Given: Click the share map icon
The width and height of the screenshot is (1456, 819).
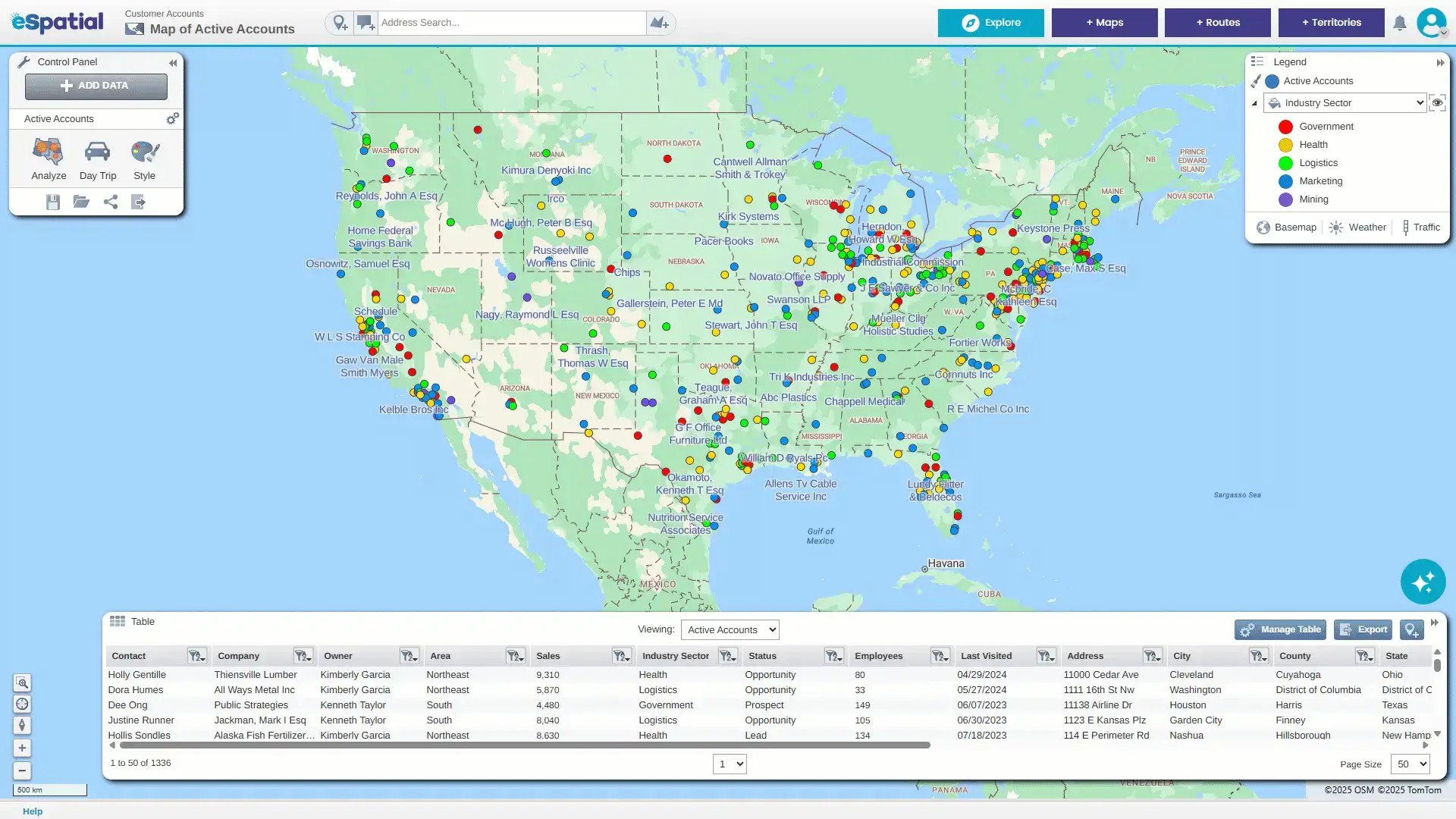Looking at the screenshot, I should [111, 202].
